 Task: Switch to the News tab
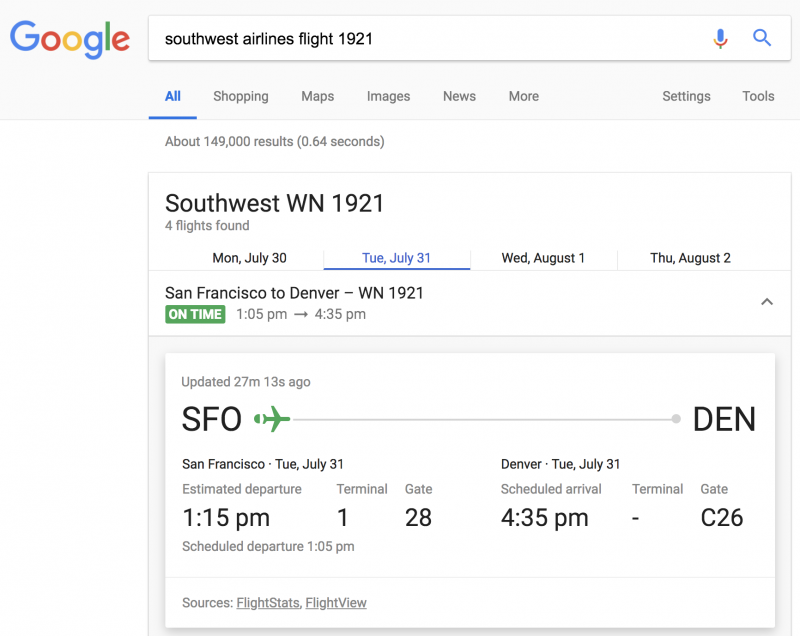pos(459,96)
